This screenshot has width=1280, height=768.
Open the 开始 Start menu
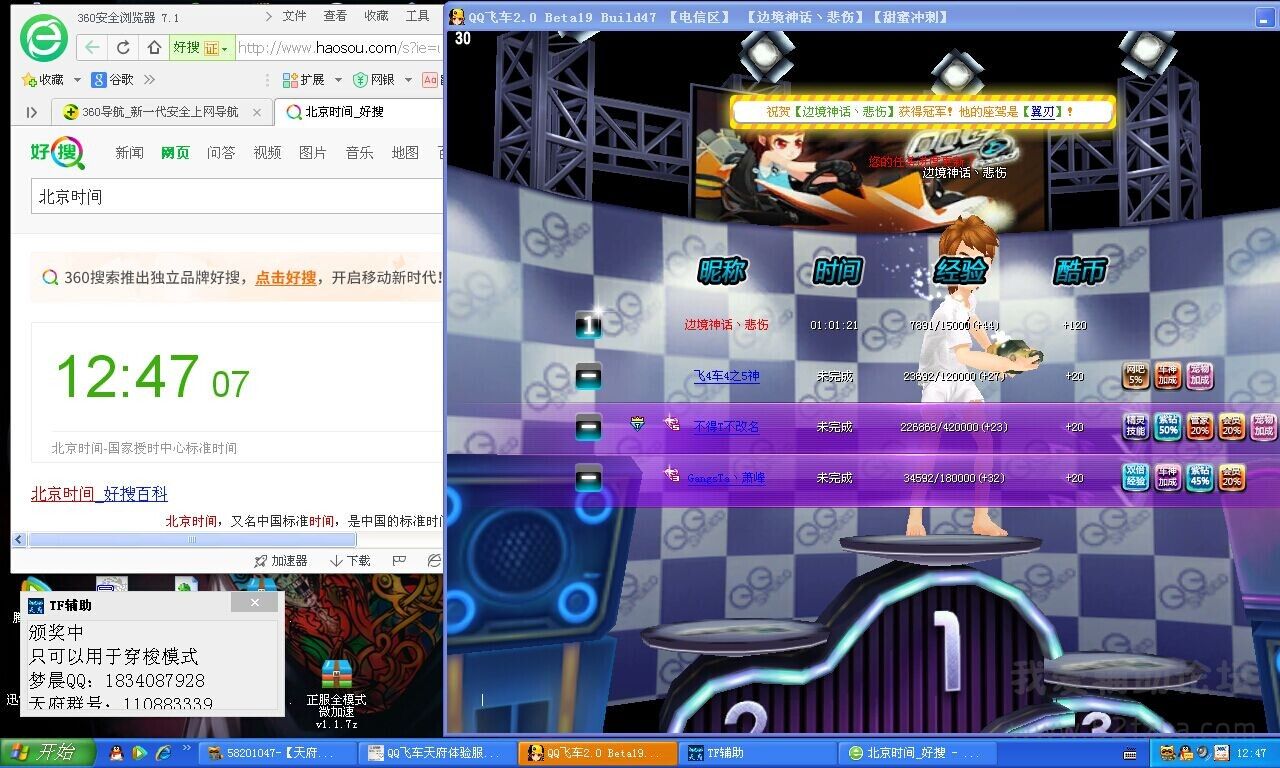point(48,753)
